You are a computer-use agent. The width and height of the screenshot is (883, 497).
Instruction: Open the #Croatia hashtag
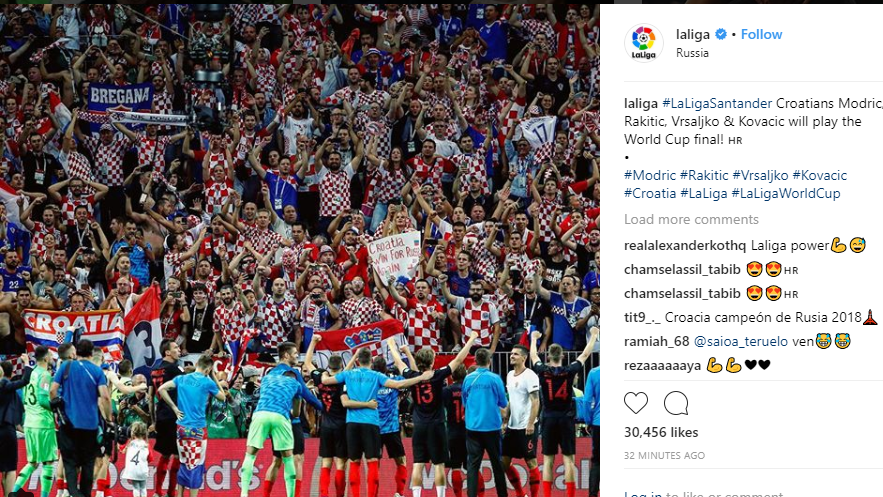pos(650,193)
